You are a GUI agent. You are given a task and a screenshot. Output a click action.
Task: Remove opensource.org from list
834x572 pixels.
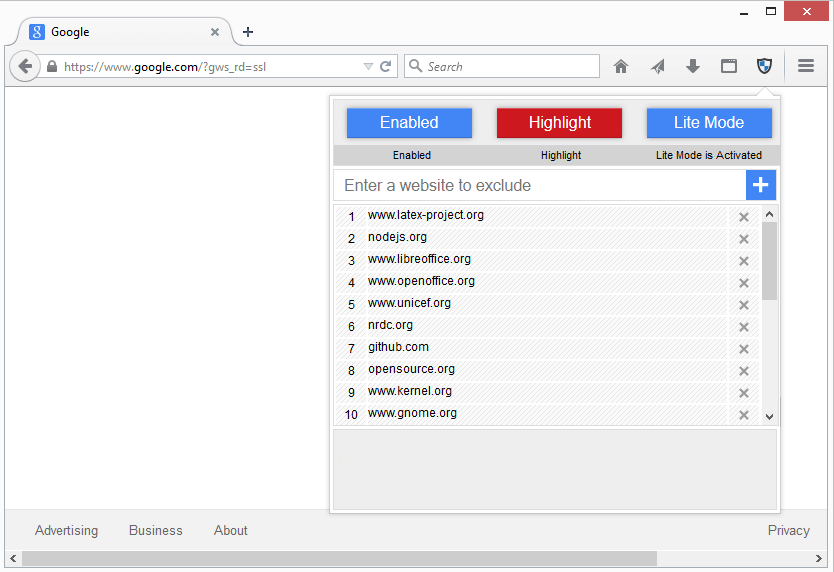(744, 371)
